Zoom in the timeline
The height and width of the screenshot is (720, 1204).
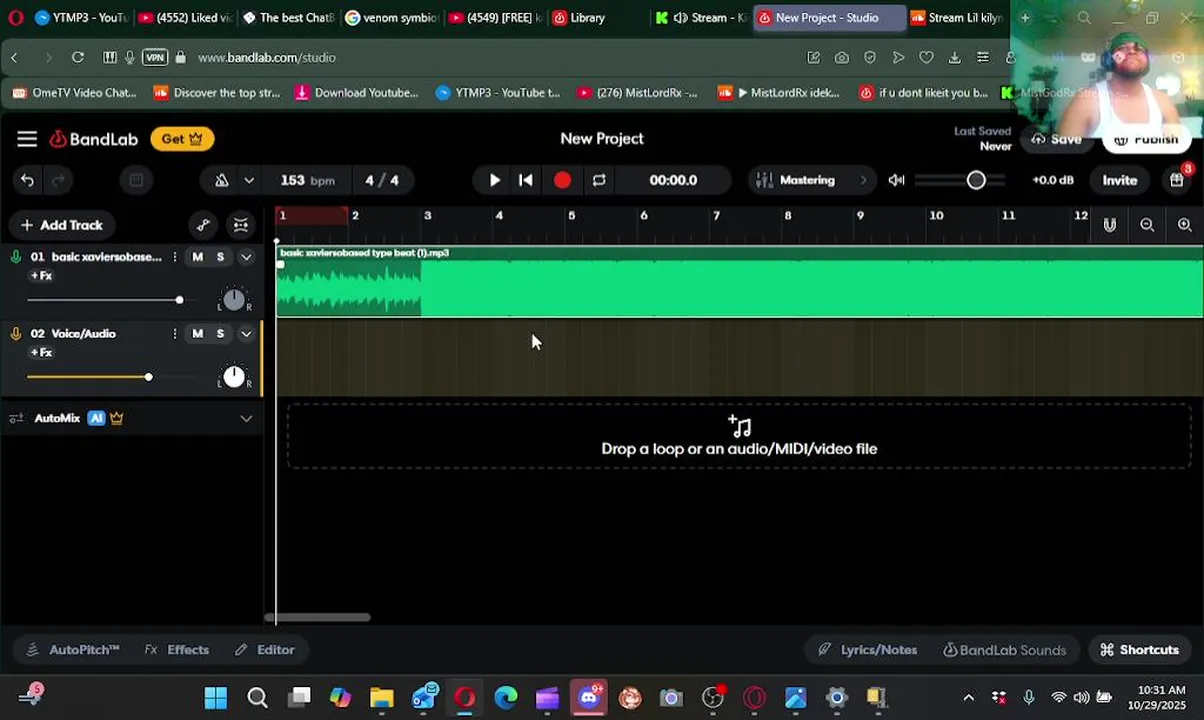click(1185, 225)
